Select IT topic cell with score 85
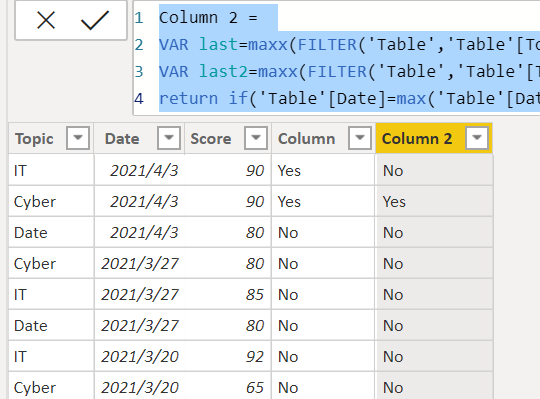 pos(51,294)
